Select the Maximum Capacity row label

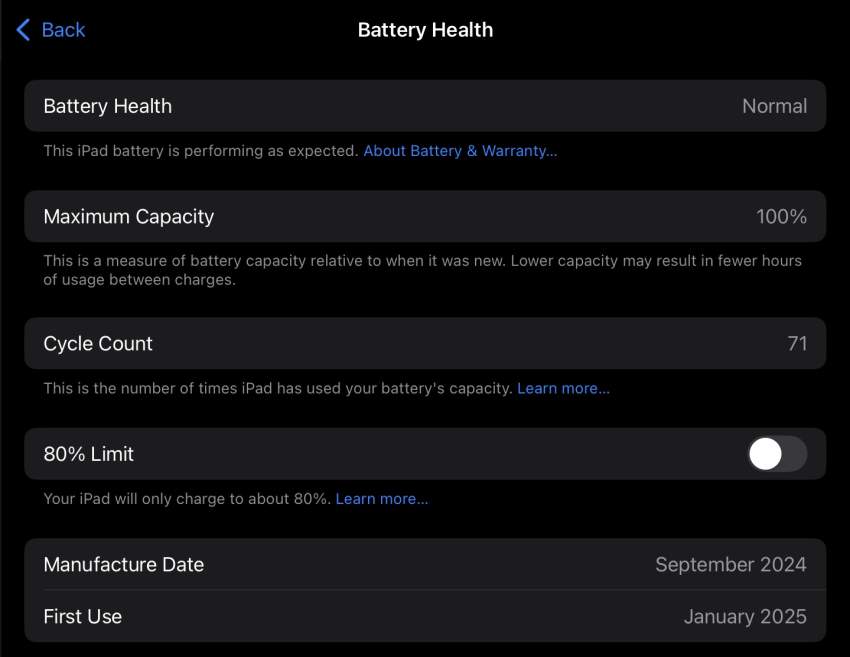[x=129, y=216]
